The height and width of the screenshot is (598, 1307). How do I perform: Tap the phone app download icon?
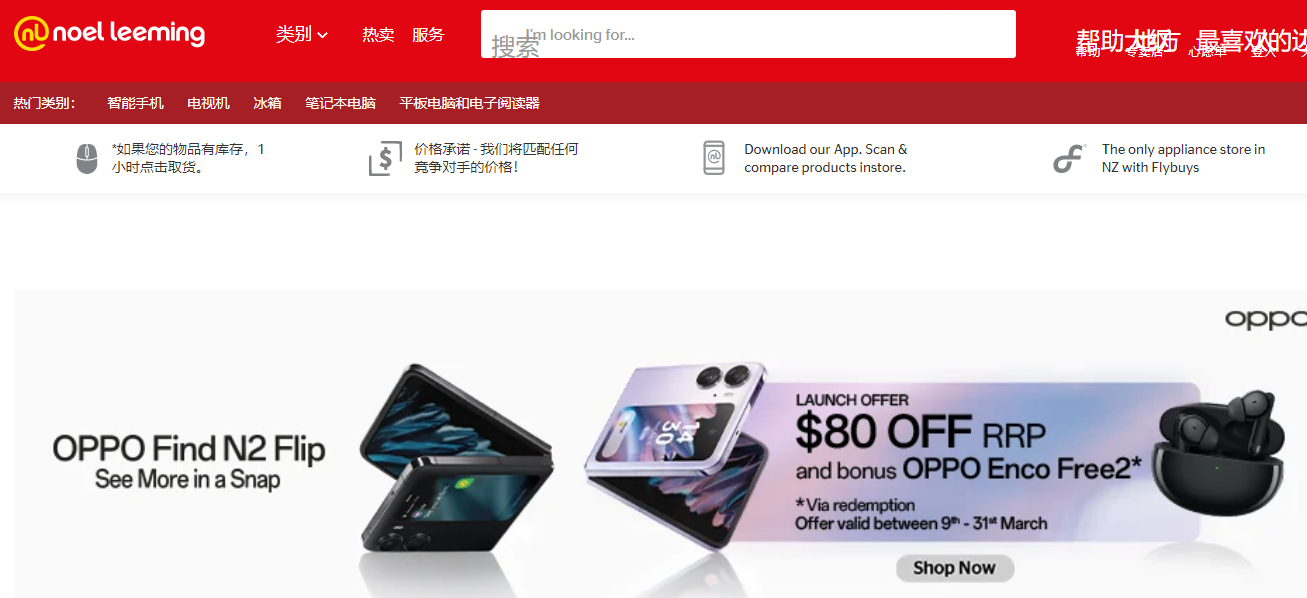tap(713, 158)
